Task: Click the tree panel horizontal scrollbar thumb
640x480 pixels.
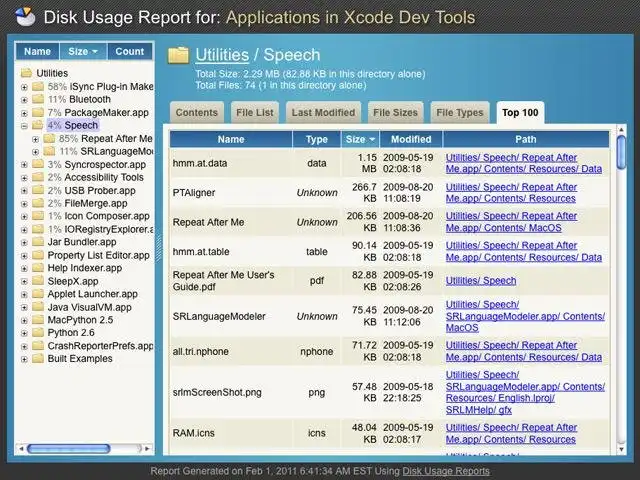Action: click(69, 449)
